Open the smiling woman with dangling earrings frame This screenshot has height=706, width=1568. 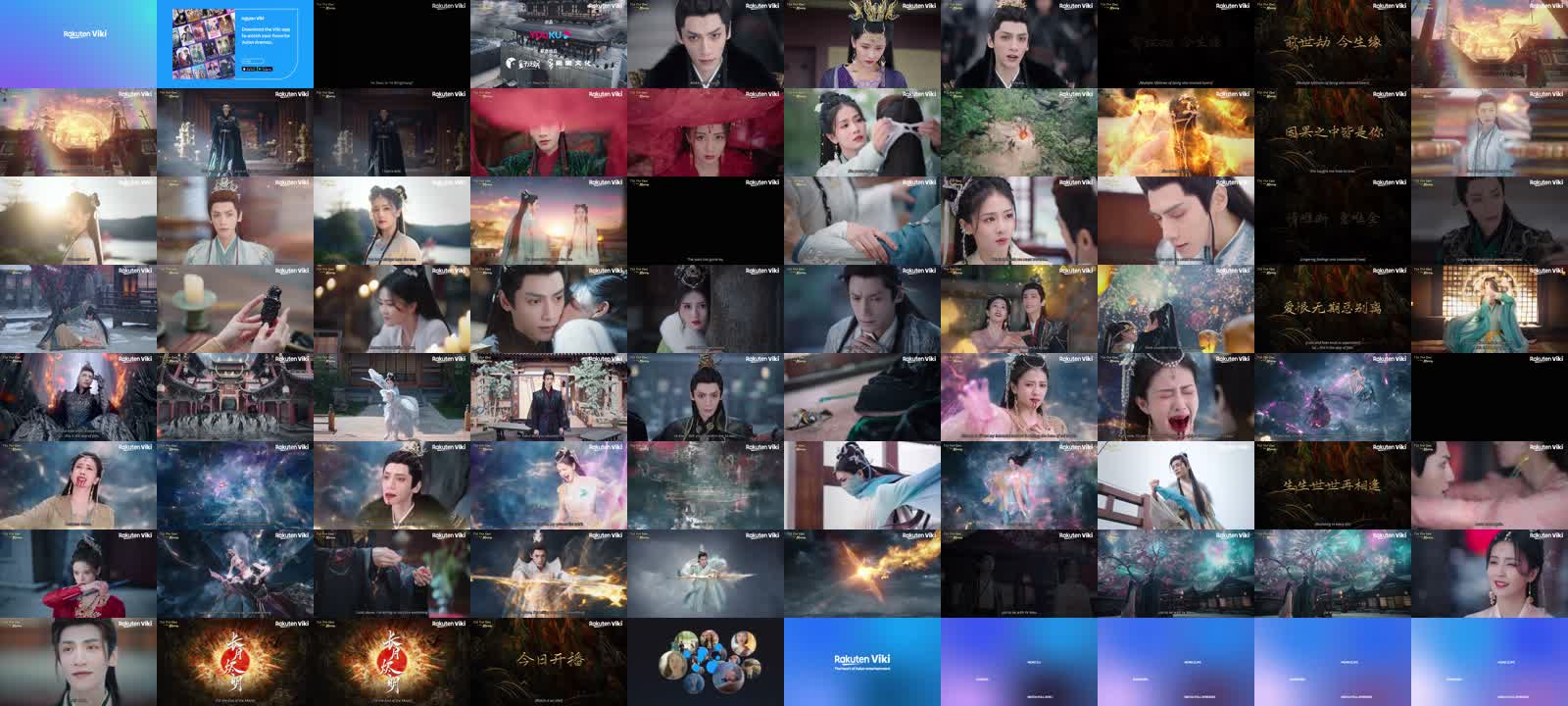(x=1490, y=574)
